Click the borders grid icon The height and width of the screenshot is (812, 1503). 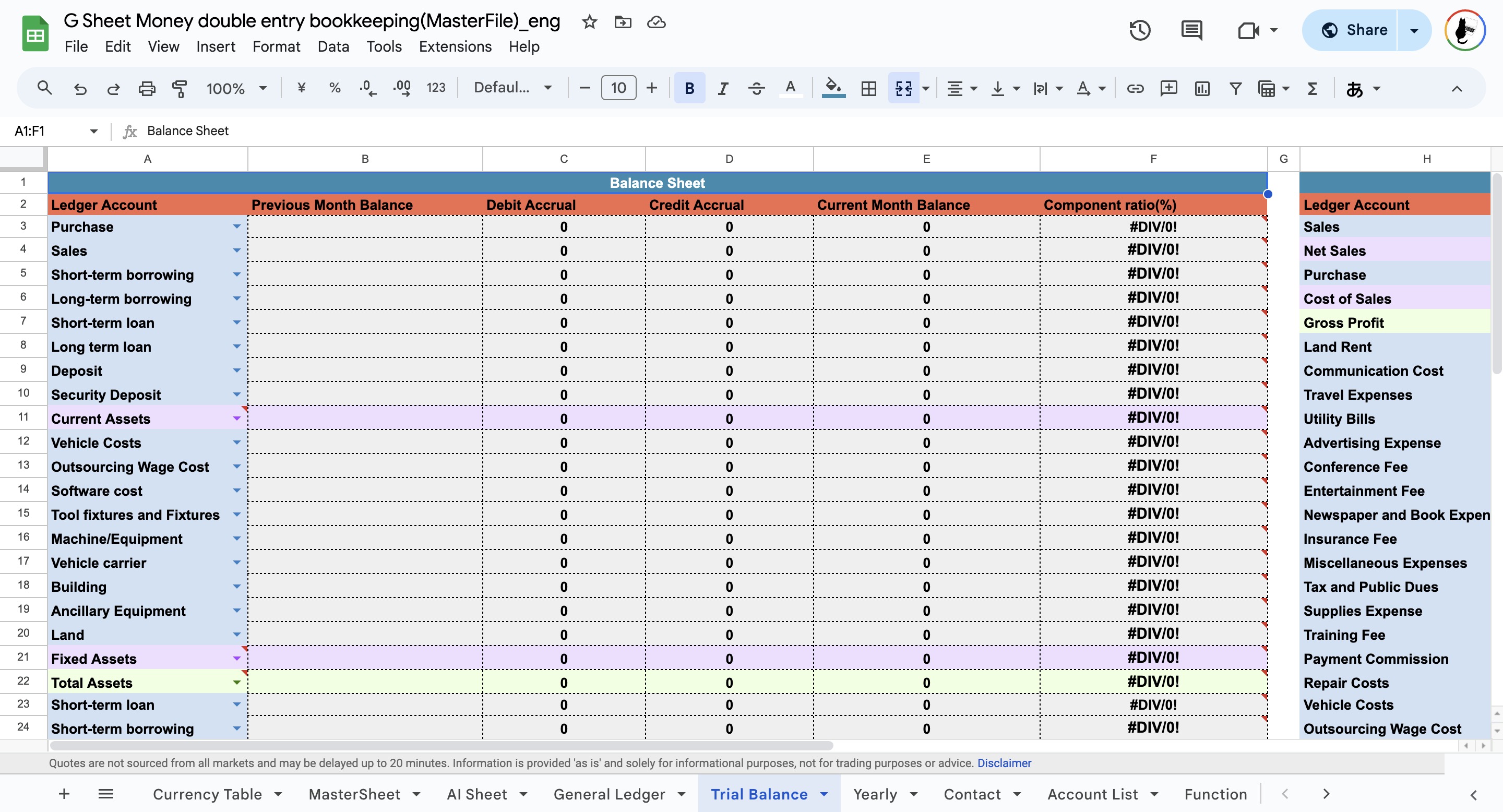point(869,89)
